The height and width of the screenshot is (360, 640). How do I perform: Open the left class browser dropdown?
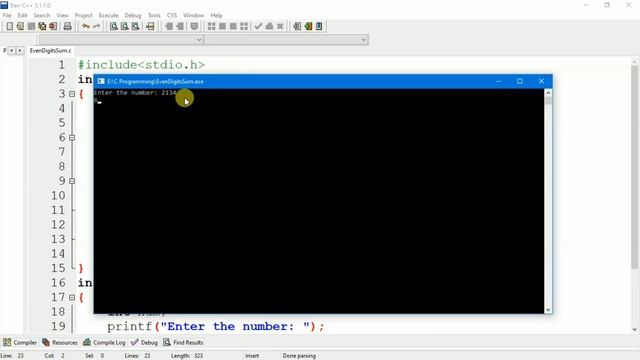coord(199,40)
